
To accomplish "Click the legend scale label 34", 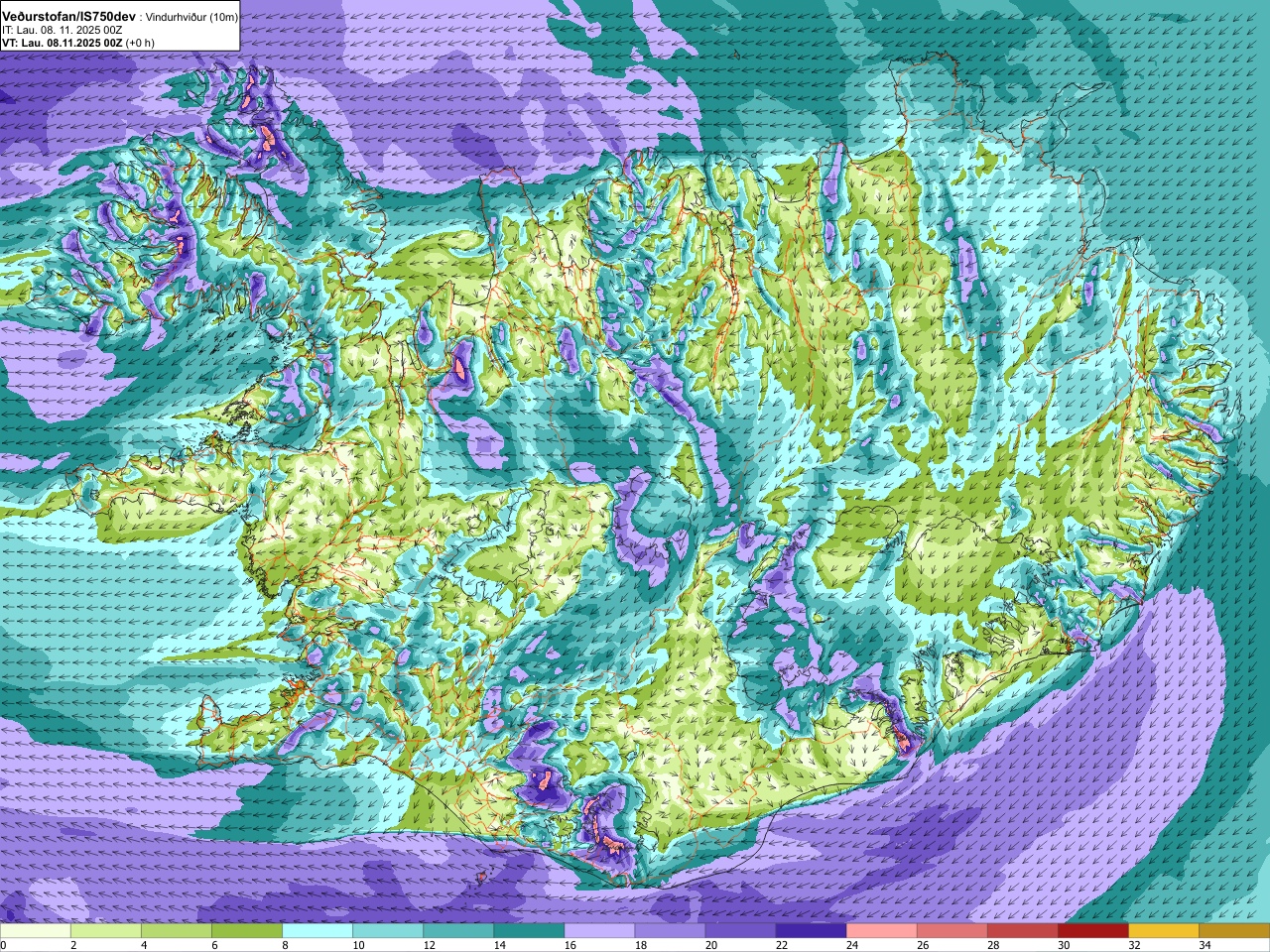I will [1205, 945].
